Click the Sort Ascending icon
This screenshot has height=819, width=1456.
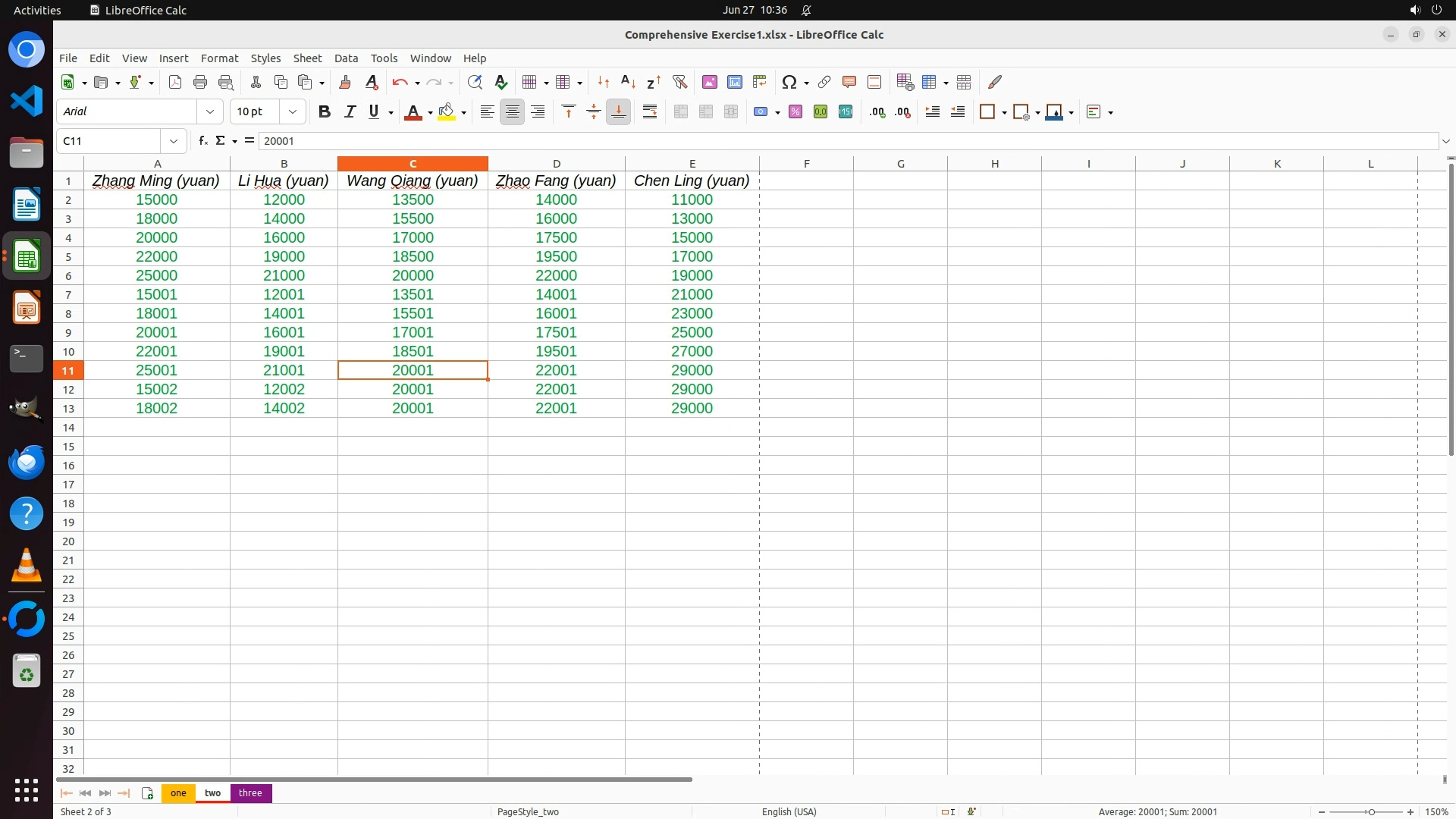click(x=628, y=82)
